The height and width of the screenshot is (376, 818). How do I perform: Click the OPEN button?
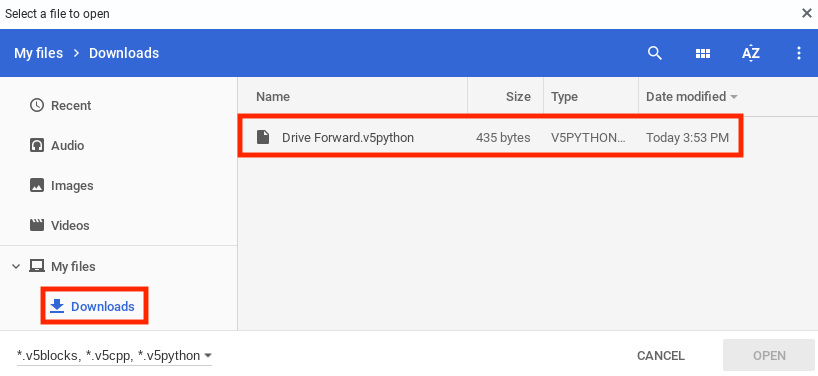point(769,356)
